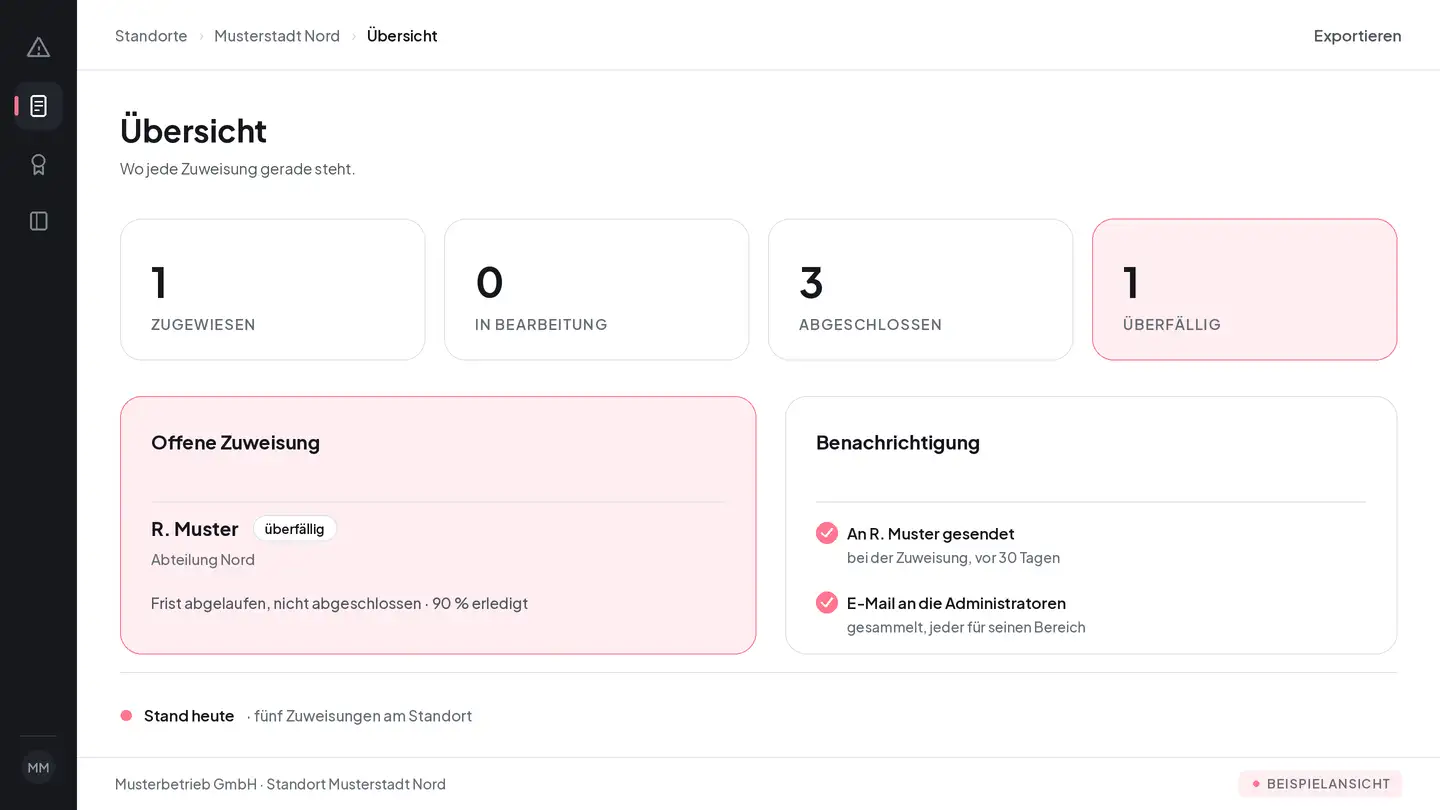Click the Beispielansicht badge in footer

1320,784
